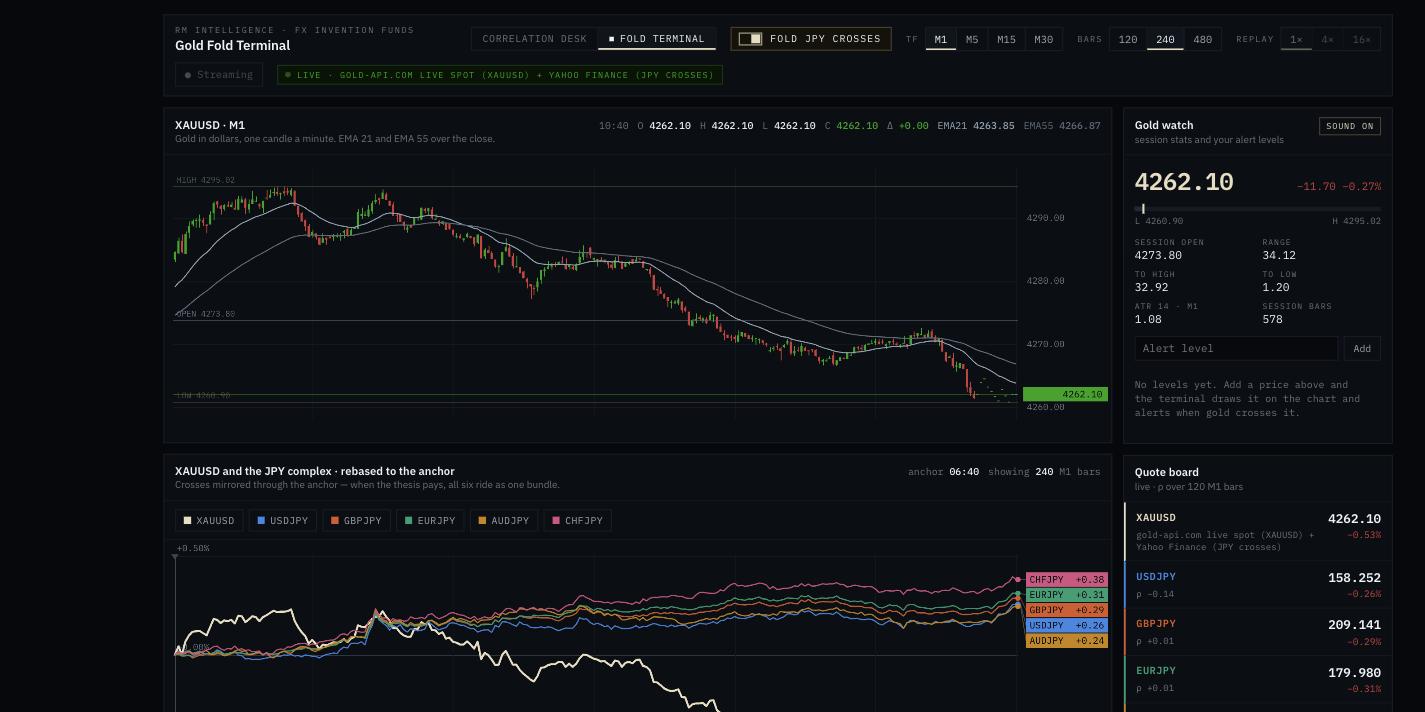The width and height of the screenshot is (1425, 712).
Task: Click into the Alert level field
Action: coord(1236,348)
